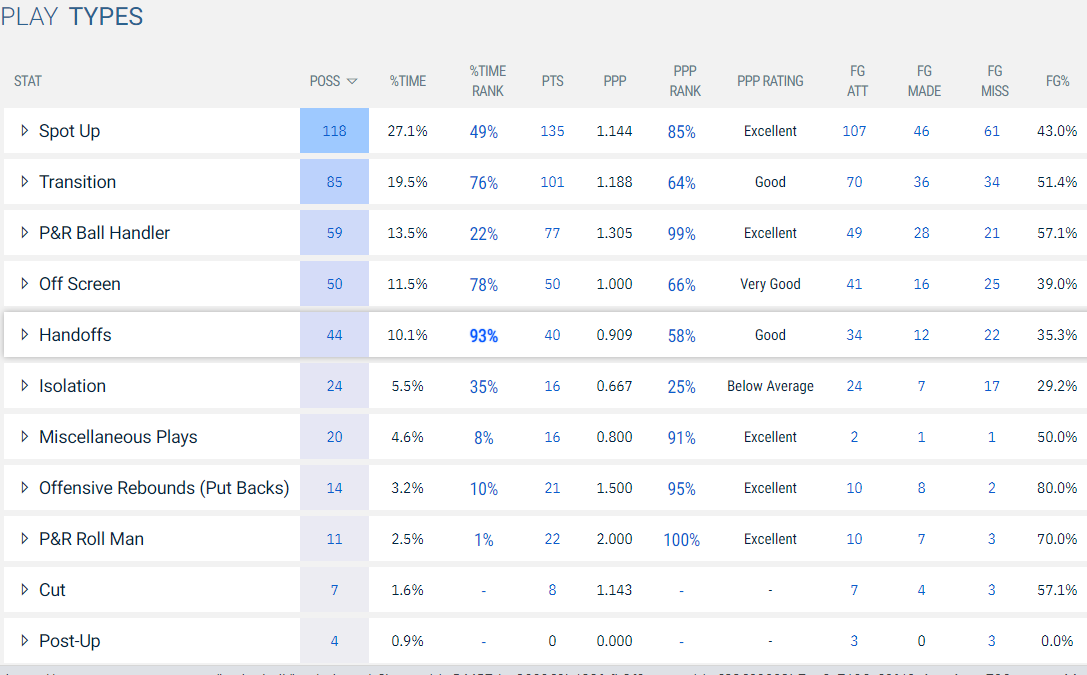
Task: Expand the Miscellaneous Plays row
Action: point(24,437)
